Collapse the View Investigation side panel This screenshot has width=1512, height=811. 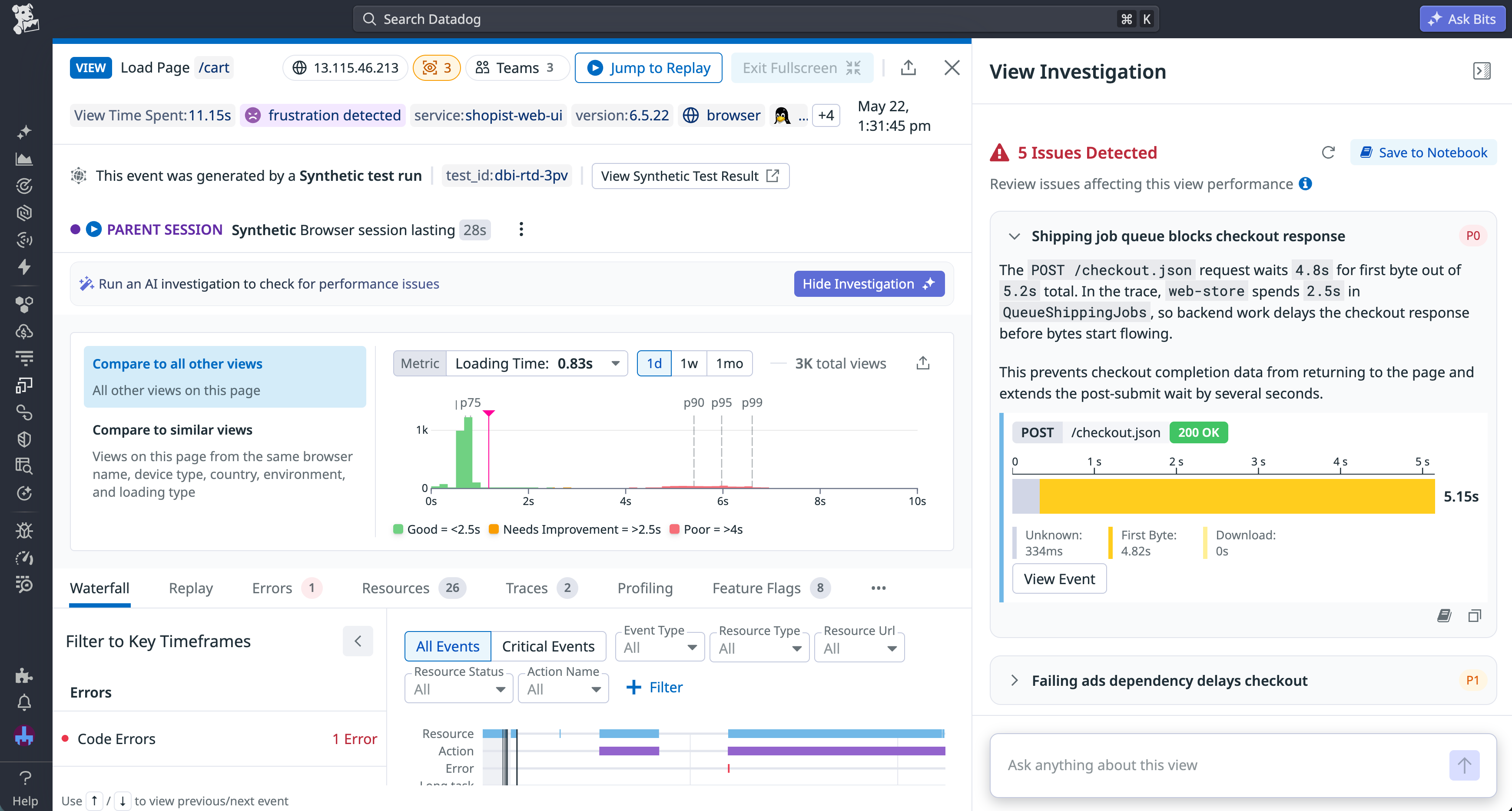click(1482, 71)
